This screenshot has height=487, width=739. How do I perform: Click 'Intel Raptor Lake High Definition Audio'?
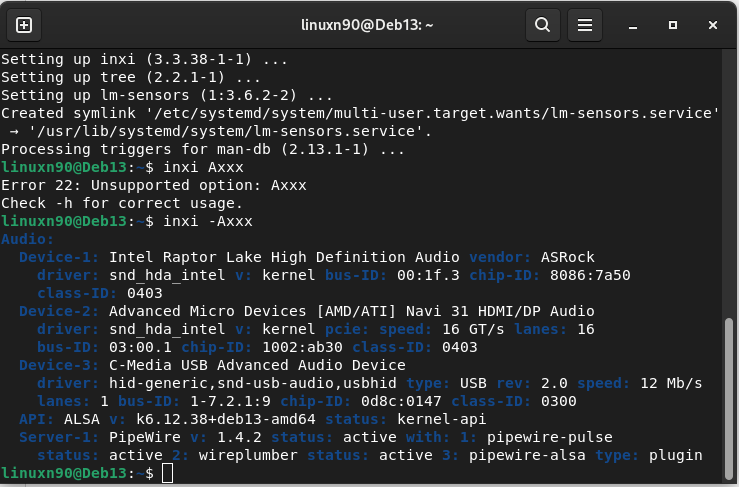[x=284, y=257]
